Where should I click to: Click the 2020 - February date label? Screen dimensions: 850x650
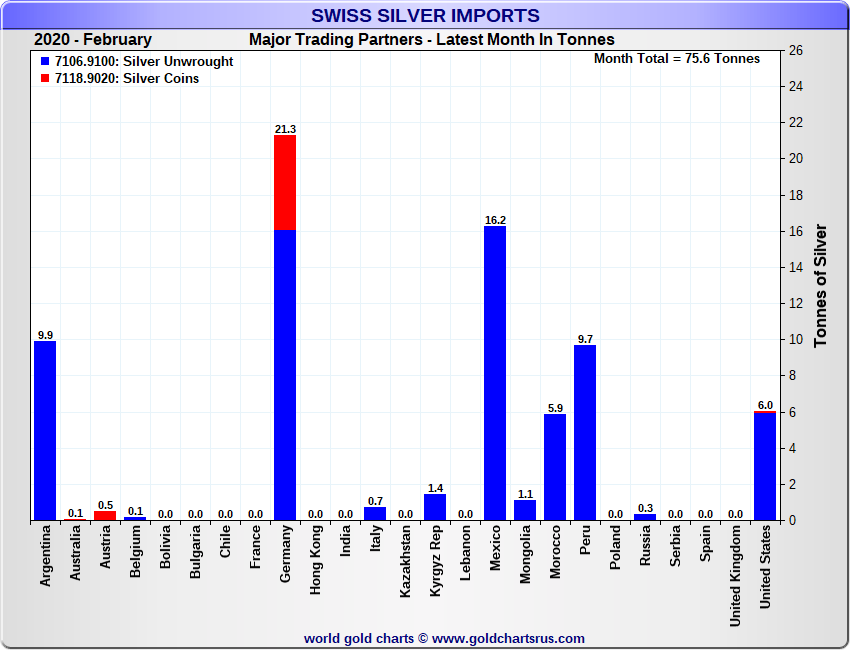93,40
